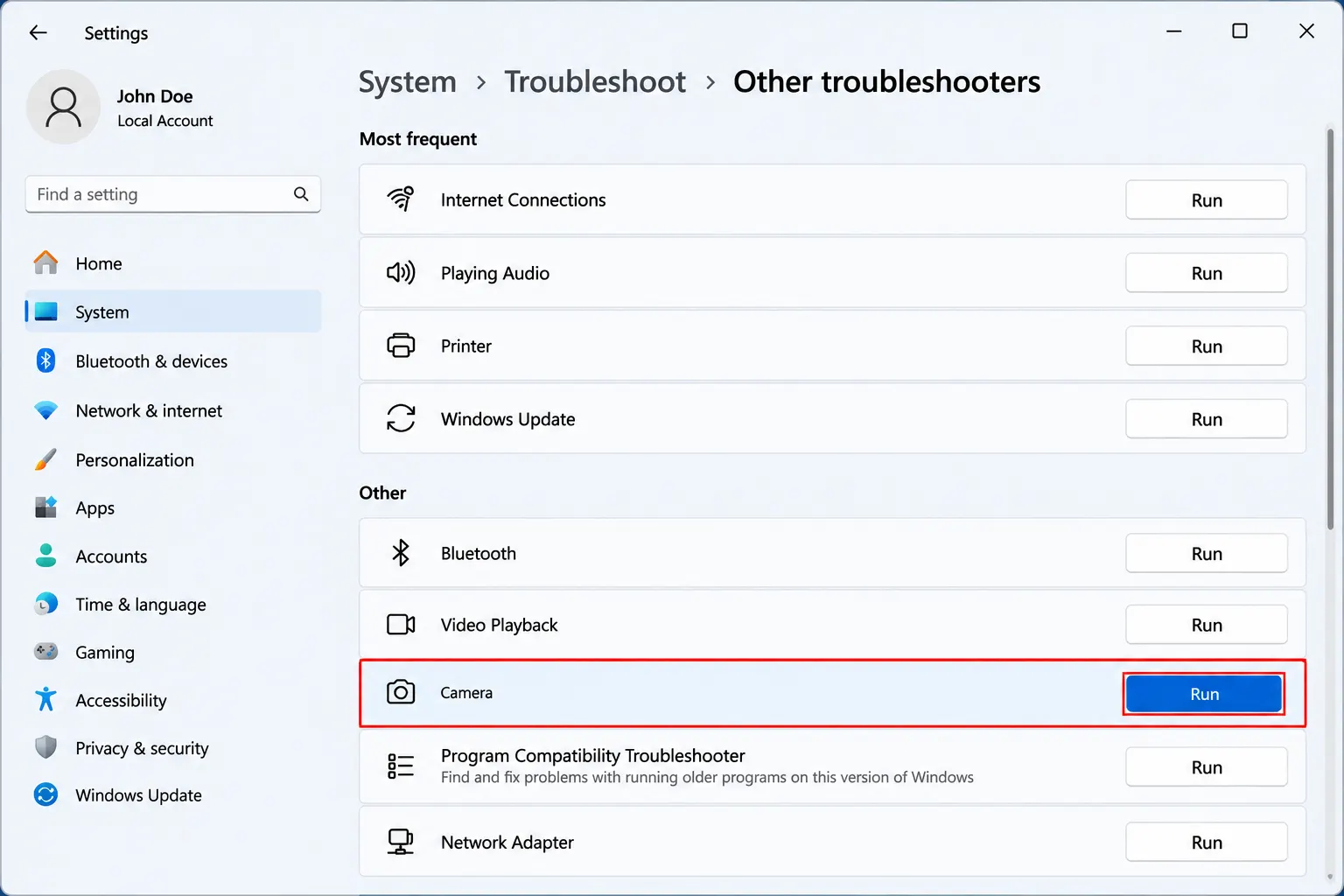Click the Troubleshoot breadcrumb link
This screenshot has height=896, width=1344.
point(595,82)
